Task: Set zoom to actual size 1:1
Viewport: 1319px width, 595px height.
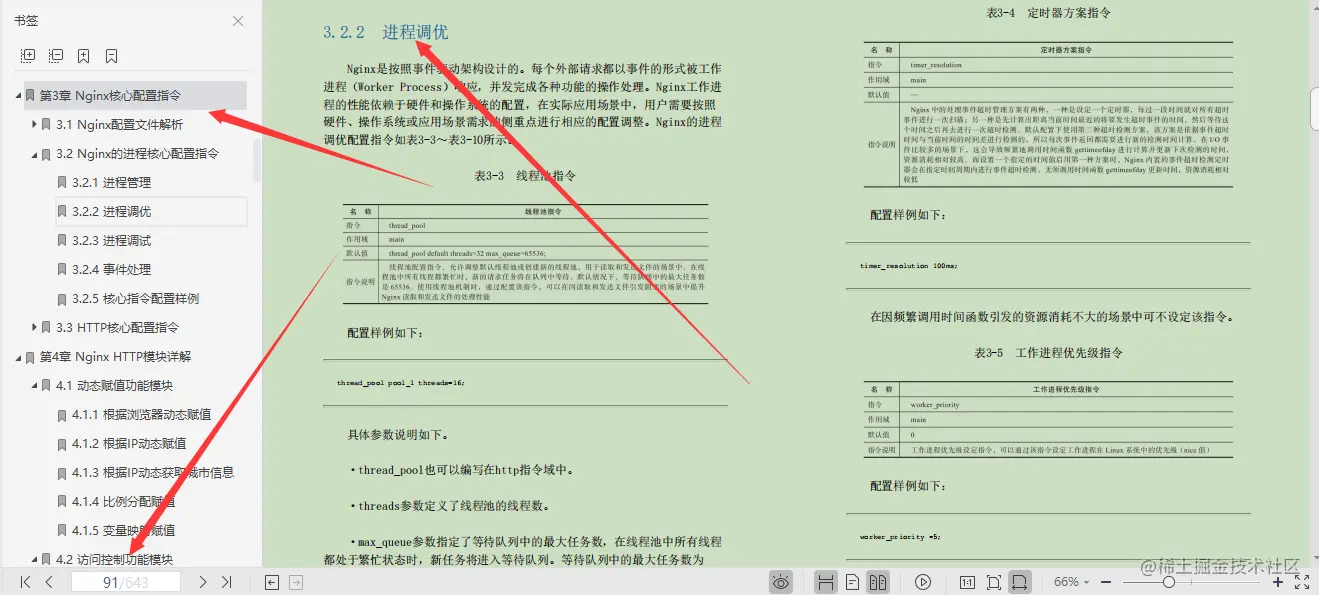Action: pyautogui.click(x=967, y=582)
